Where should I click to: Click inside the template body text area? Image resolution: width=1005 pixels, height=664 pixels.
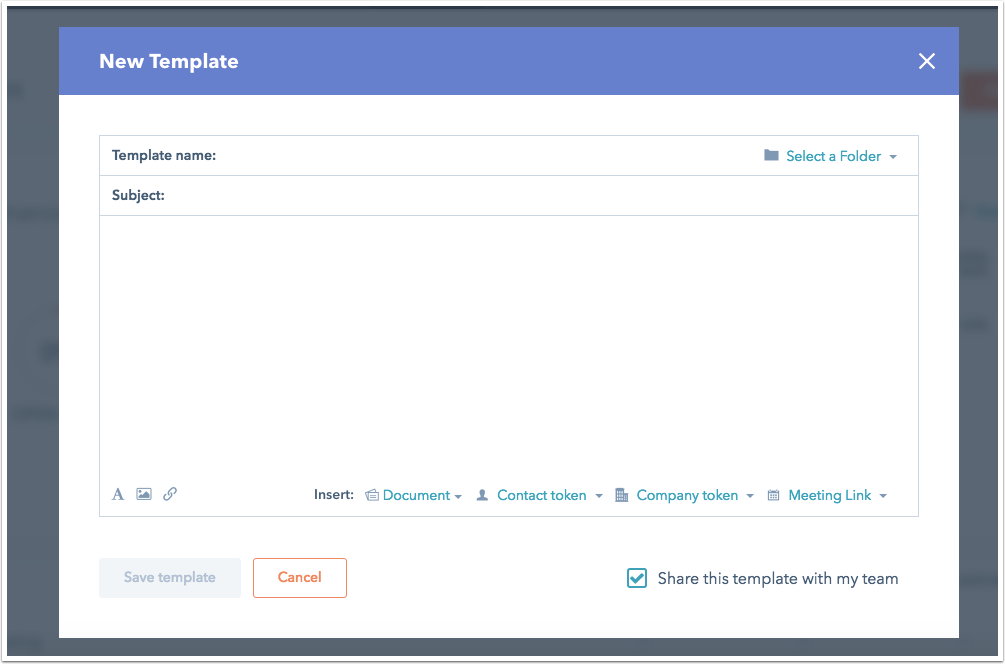tap(509, 346)
